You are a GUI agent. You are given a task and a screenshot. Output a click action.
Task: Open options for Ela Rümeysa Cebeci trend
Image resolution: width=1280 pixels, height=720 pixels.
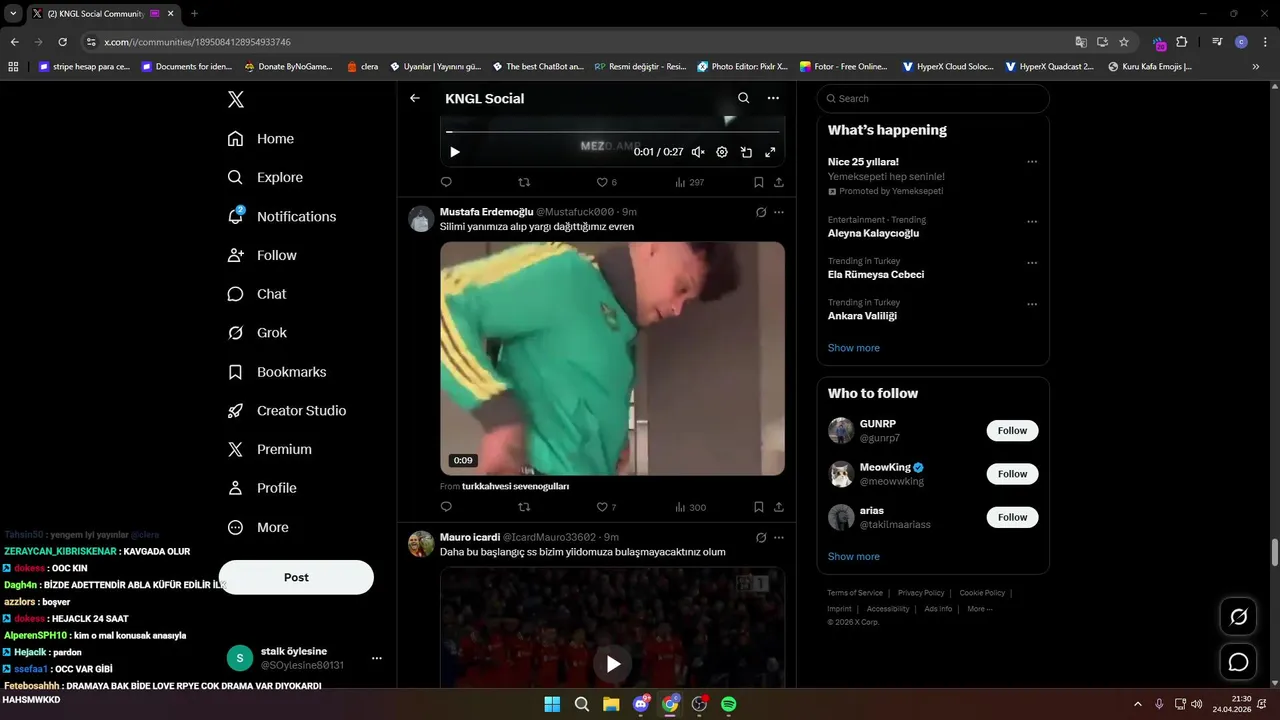tap(1032, 263)
